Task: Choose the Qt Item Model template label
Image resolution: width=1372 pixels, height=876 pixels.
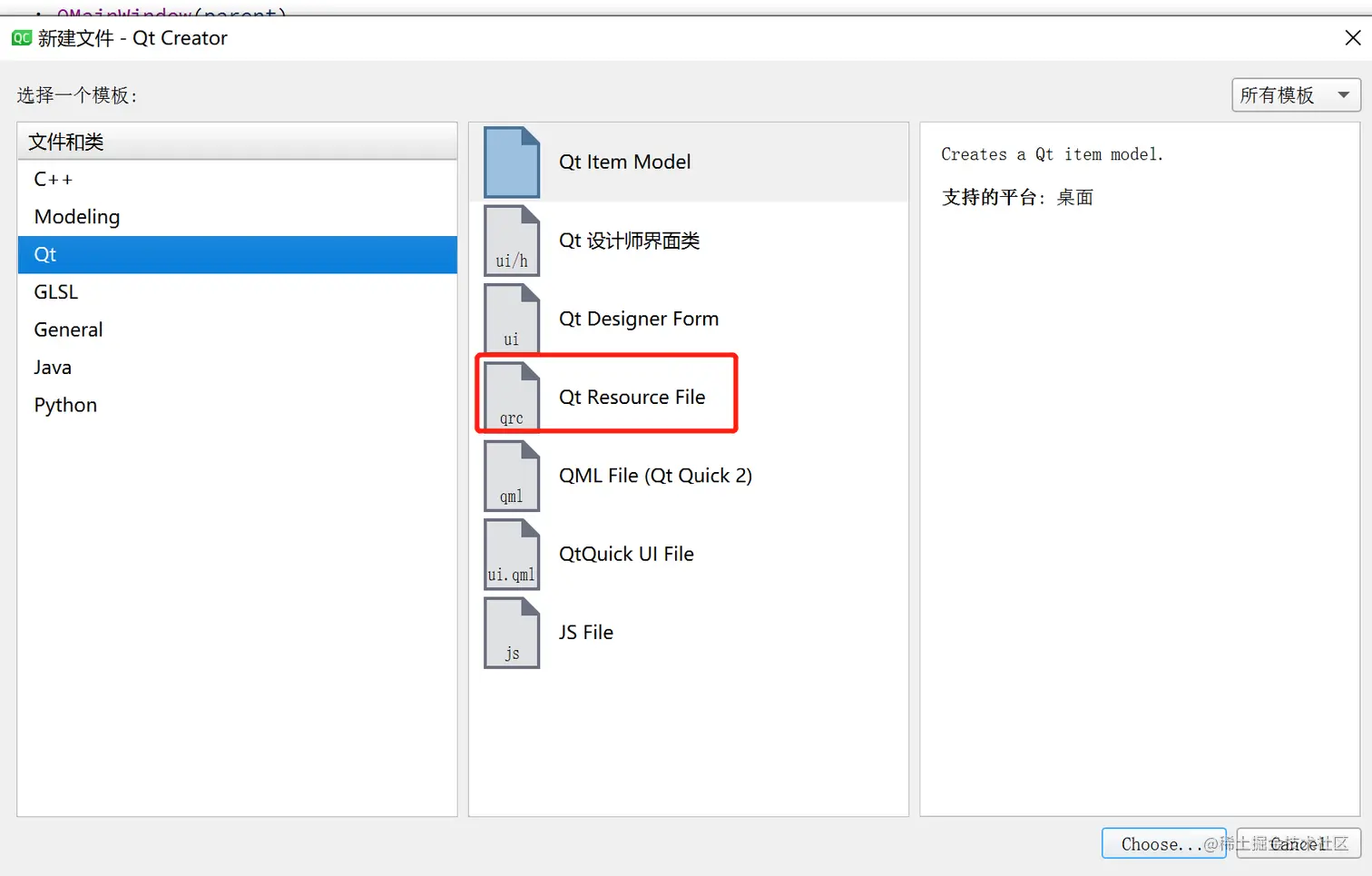Action: [624, 162]
